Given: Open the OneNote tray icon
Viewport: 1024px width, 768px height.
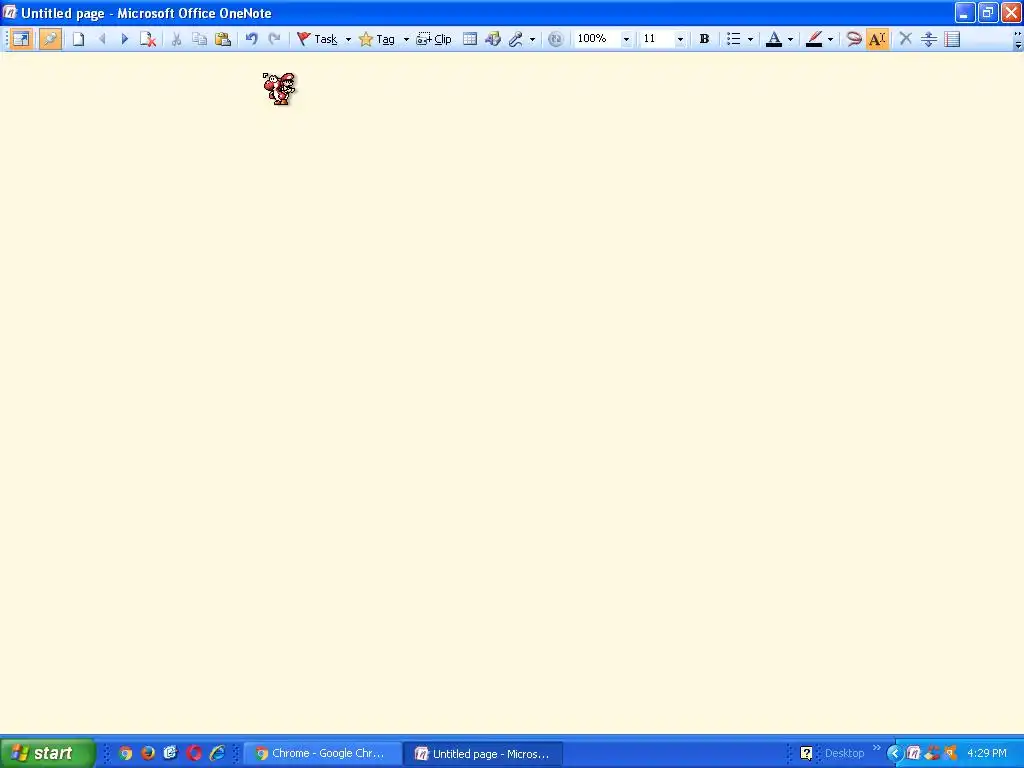Looking at the screenshot, I should 914,754.
